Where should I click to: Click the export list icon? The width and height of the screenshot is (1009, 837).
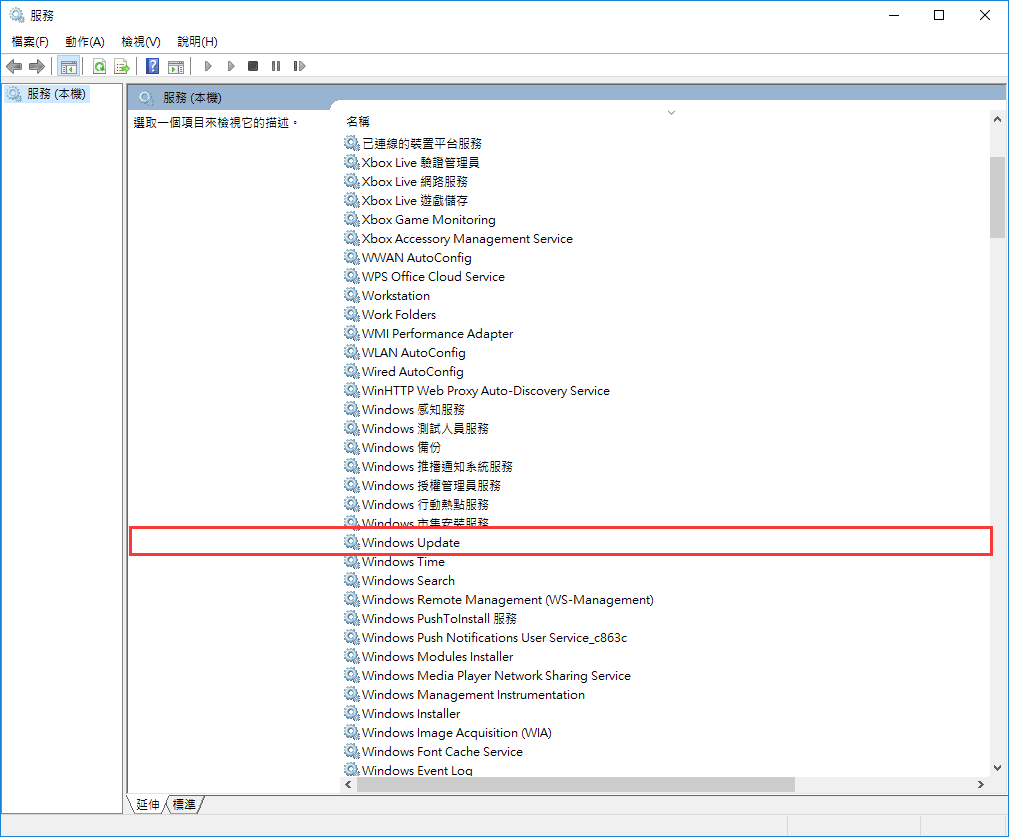tap(121, 66)
